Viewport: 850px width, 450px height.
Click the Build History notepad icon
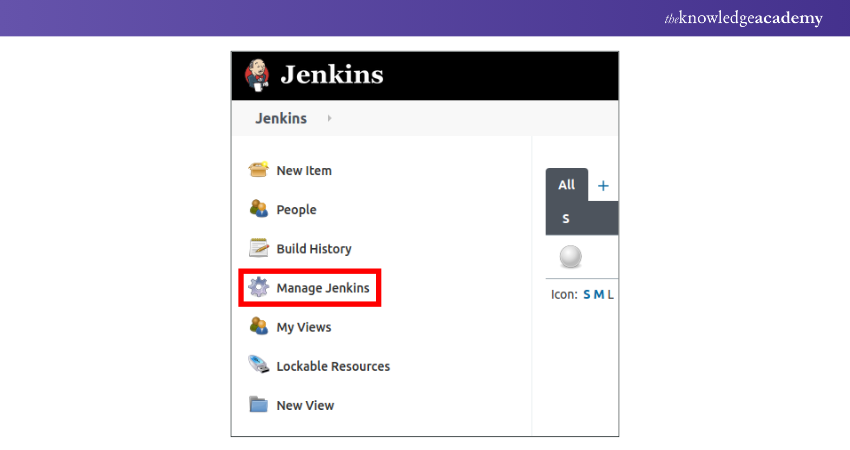click(x=259, y=248)
